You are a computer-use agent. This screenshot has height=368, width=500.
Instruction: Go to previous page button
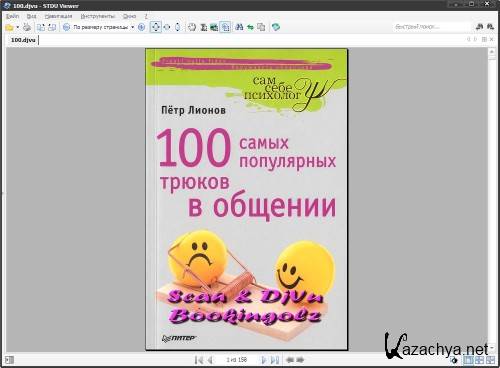pos(210,360)
